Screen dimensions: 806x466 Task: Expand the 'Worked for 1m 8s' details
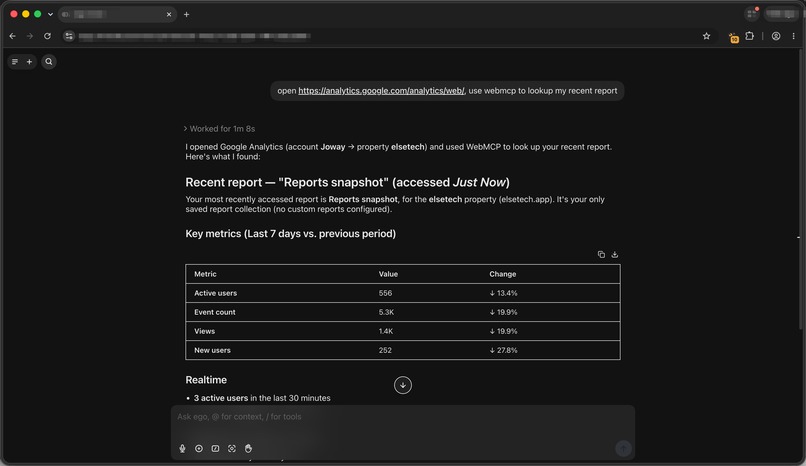pyautogui.click(x=219, y=128)
